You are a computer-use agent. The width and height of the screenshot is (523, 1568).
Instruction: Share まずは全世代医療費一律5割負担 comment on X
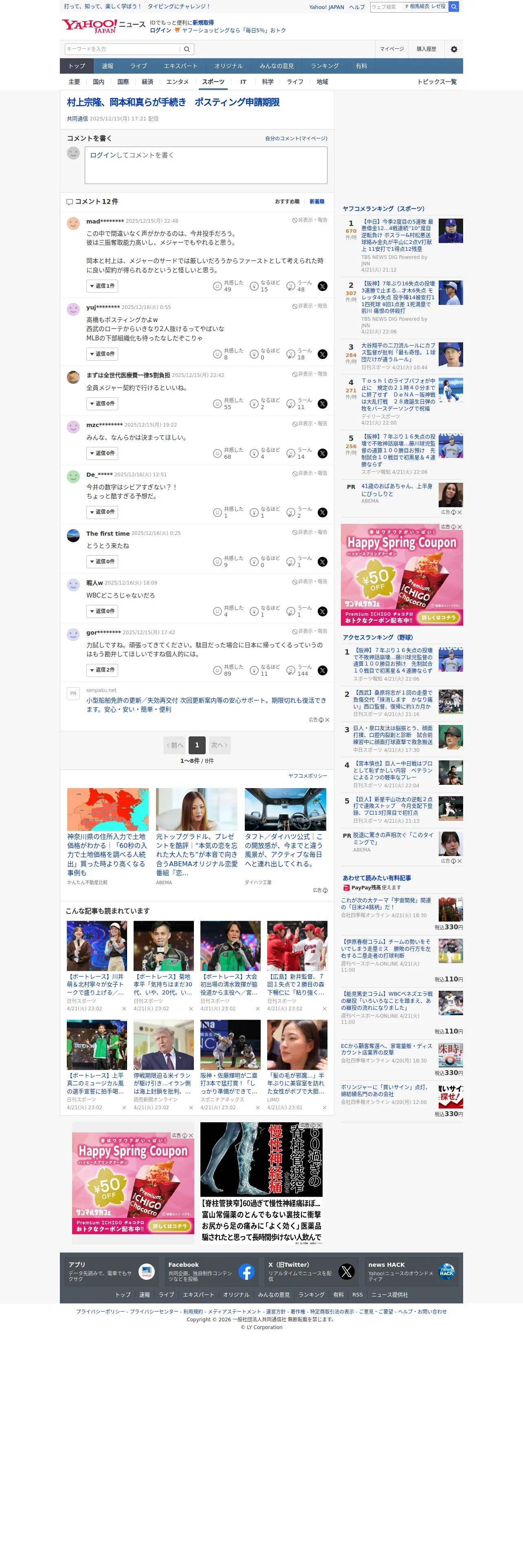coord(323,403)
